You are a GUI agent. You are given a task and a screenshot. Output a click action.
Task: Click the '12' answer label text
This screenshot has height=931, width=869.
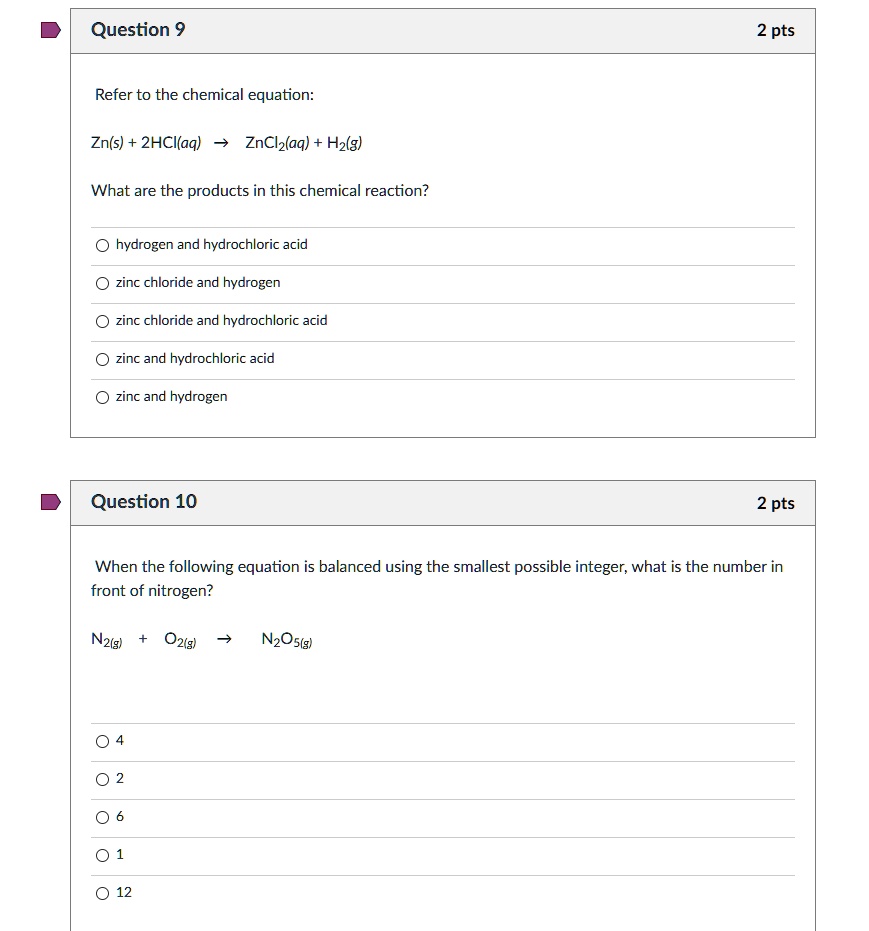click(x=122, y=892)
